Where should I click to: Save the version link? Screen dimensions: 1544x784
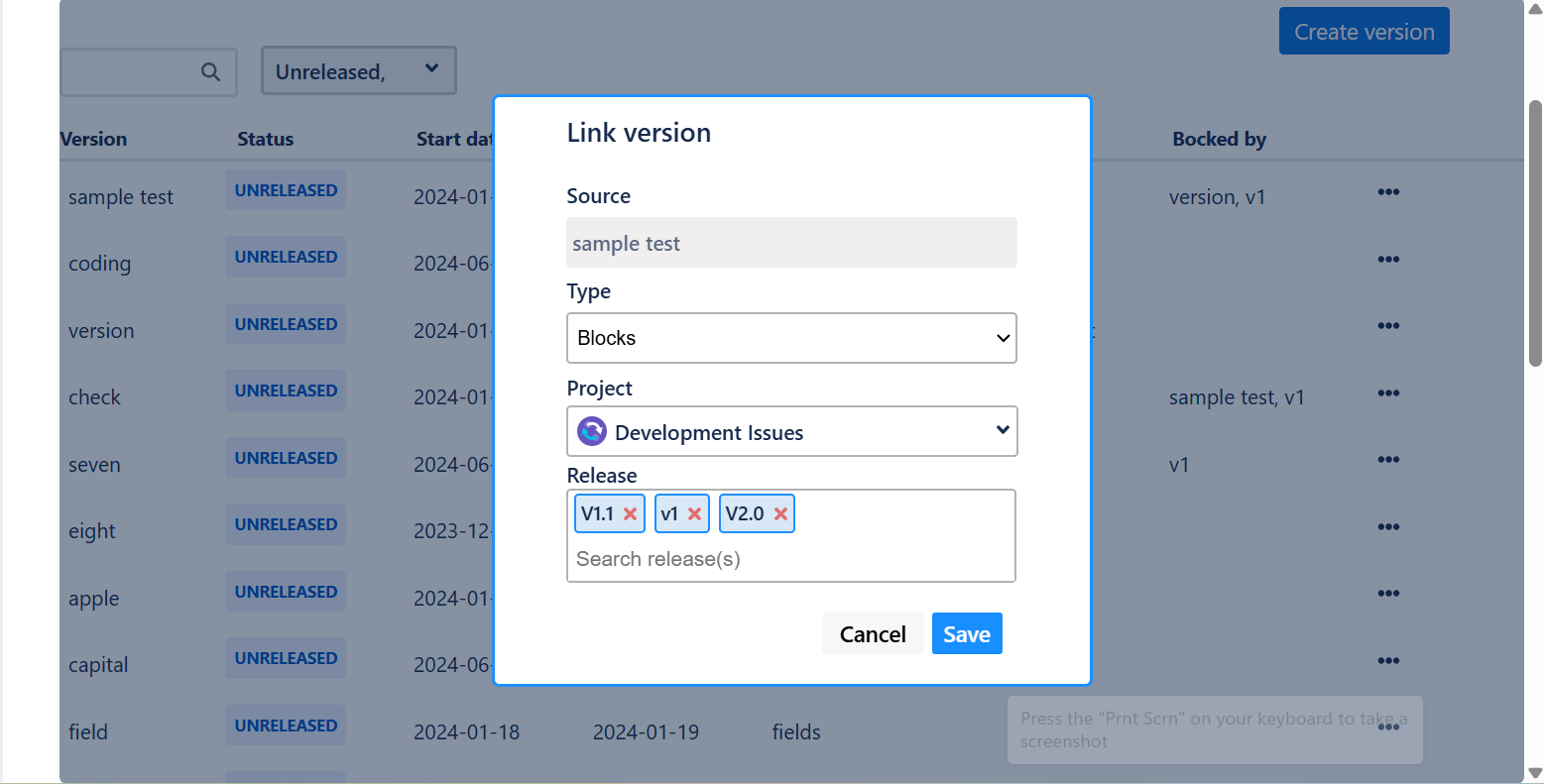pos(967,633)
